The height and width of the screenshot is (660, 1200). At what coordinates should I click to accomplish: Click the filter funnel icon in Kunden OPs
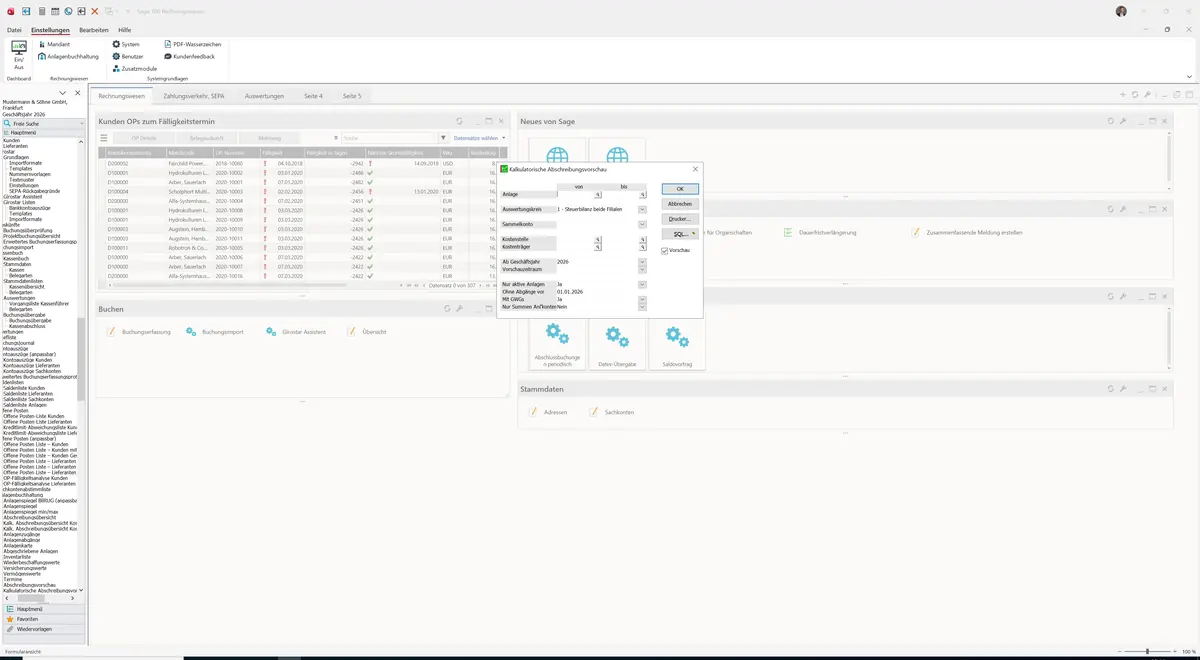point(443,138)
